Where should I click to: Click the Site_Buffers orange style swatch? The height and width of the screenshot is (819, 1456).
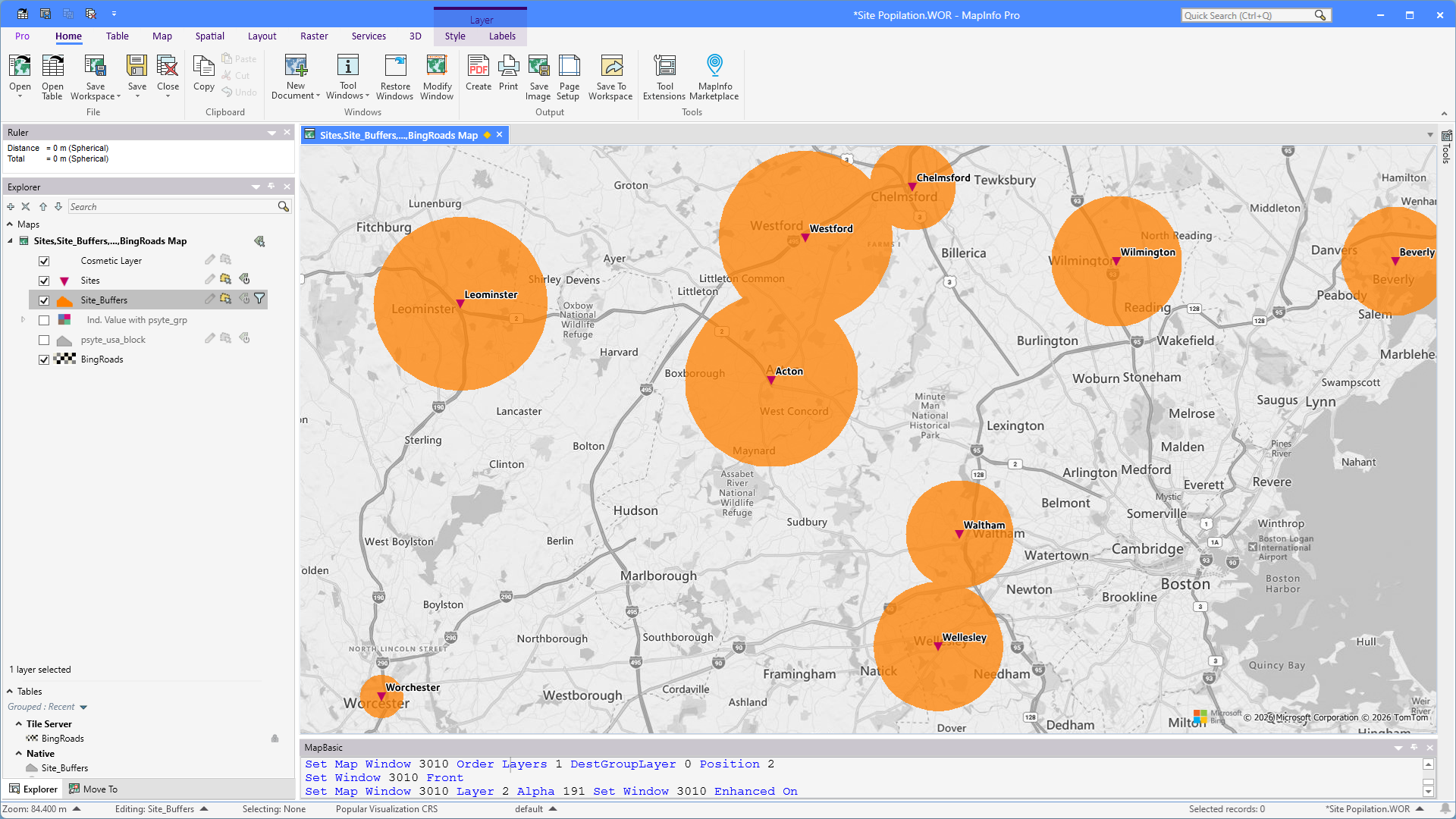[x=64, y=300]
